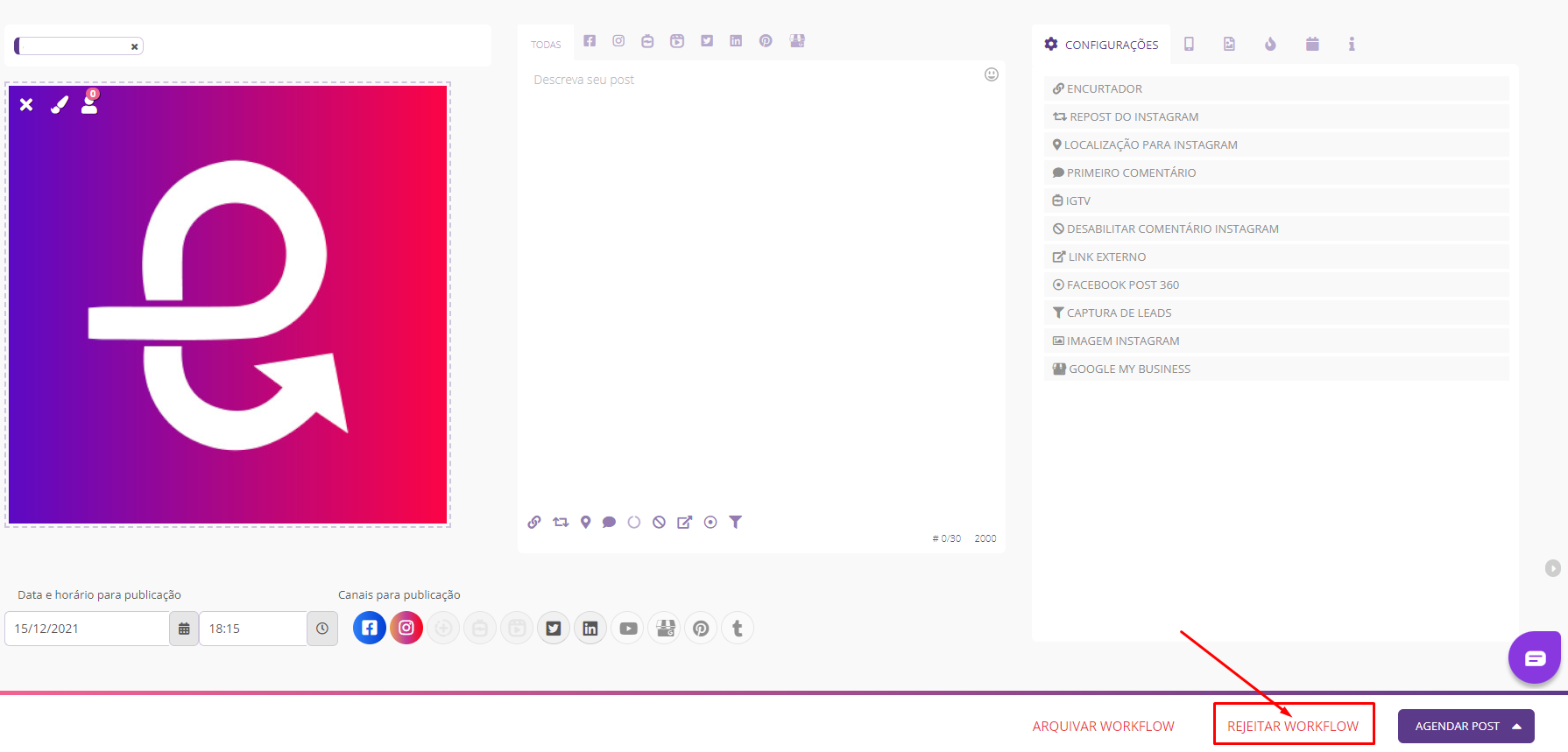This screenshot has height=752, width=1568.
Task: Click the external link icon below text area
Action: coord(684,522)
